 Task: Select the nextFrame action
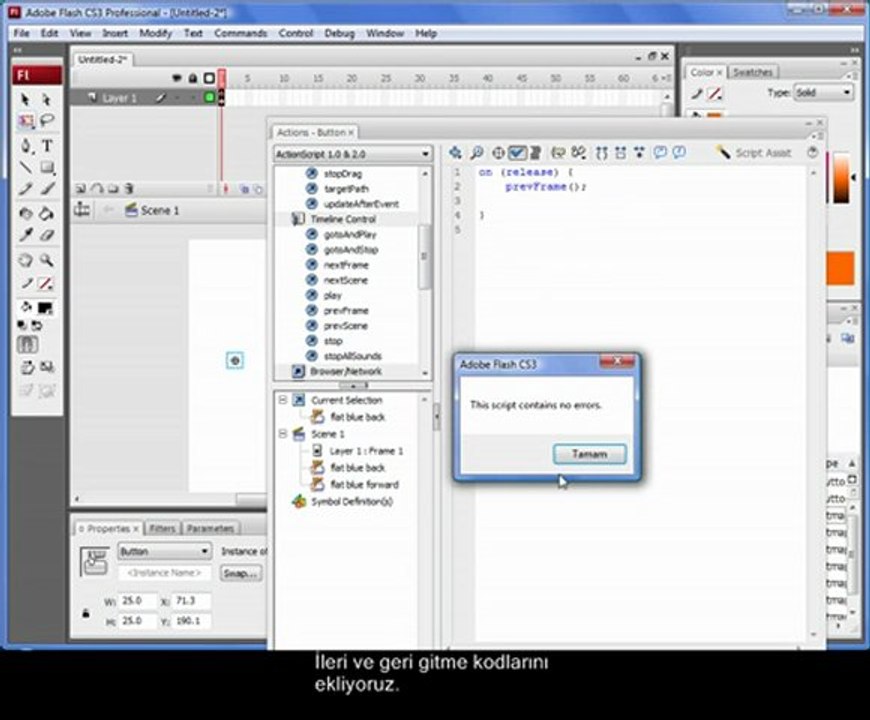[346, 265]
